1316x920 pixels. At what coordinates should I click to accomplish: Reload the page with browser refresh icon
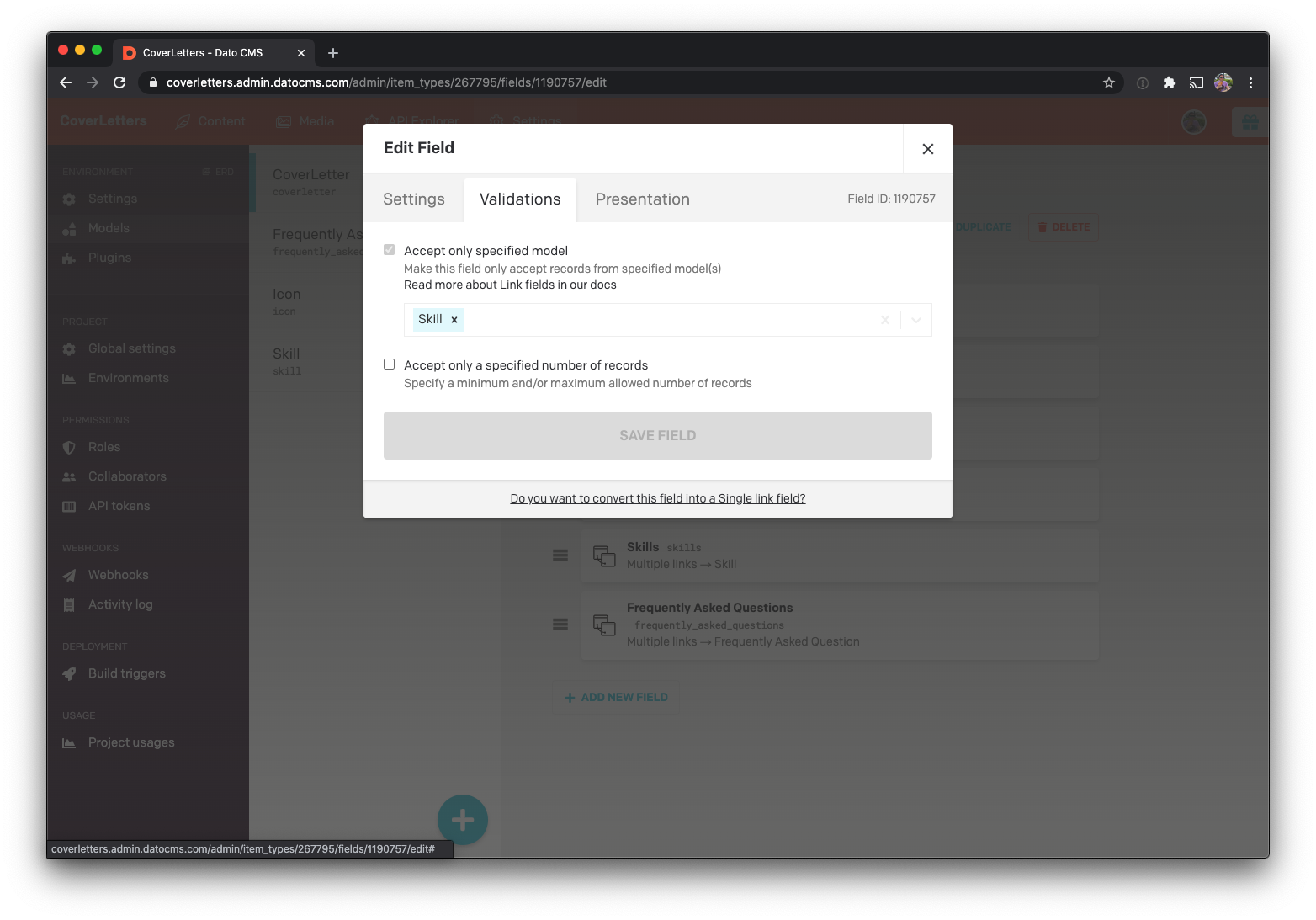tap(119, 82)
